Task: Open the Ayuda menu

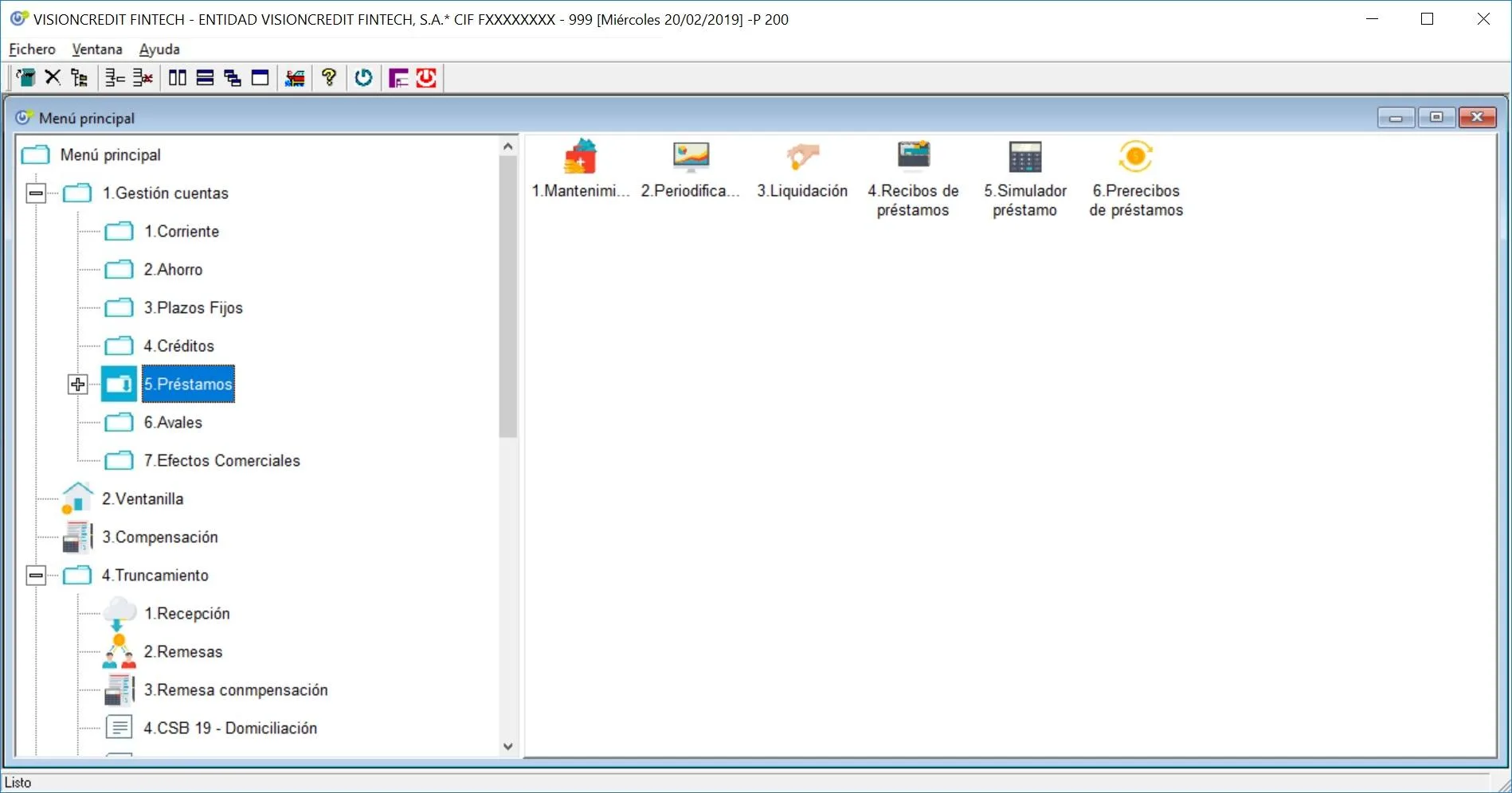Action: click(x=159, y=49)
